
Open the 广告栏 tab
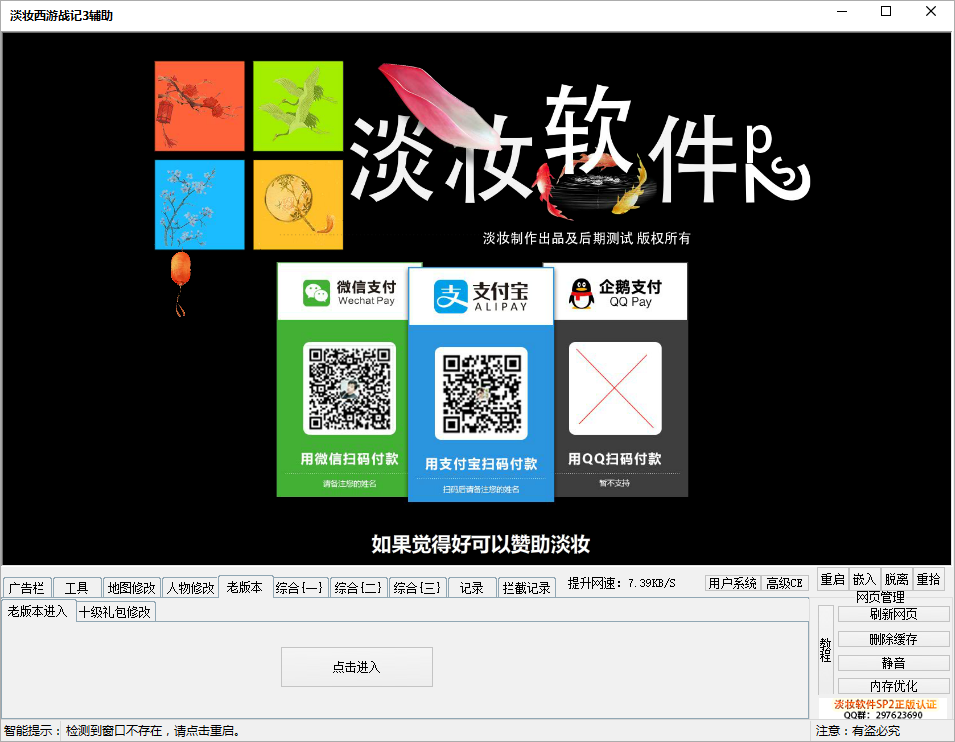point(27,588)
